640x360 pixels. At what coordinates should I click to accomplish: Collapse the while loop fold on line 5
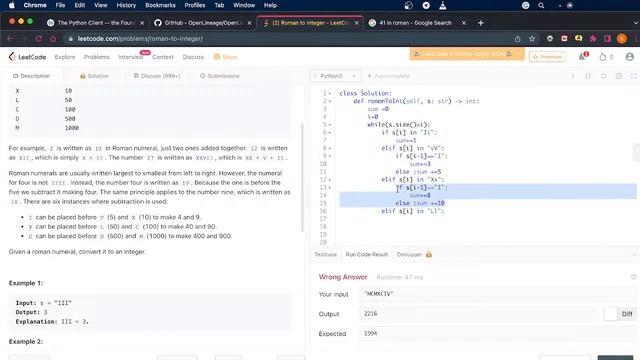(330, 125)
